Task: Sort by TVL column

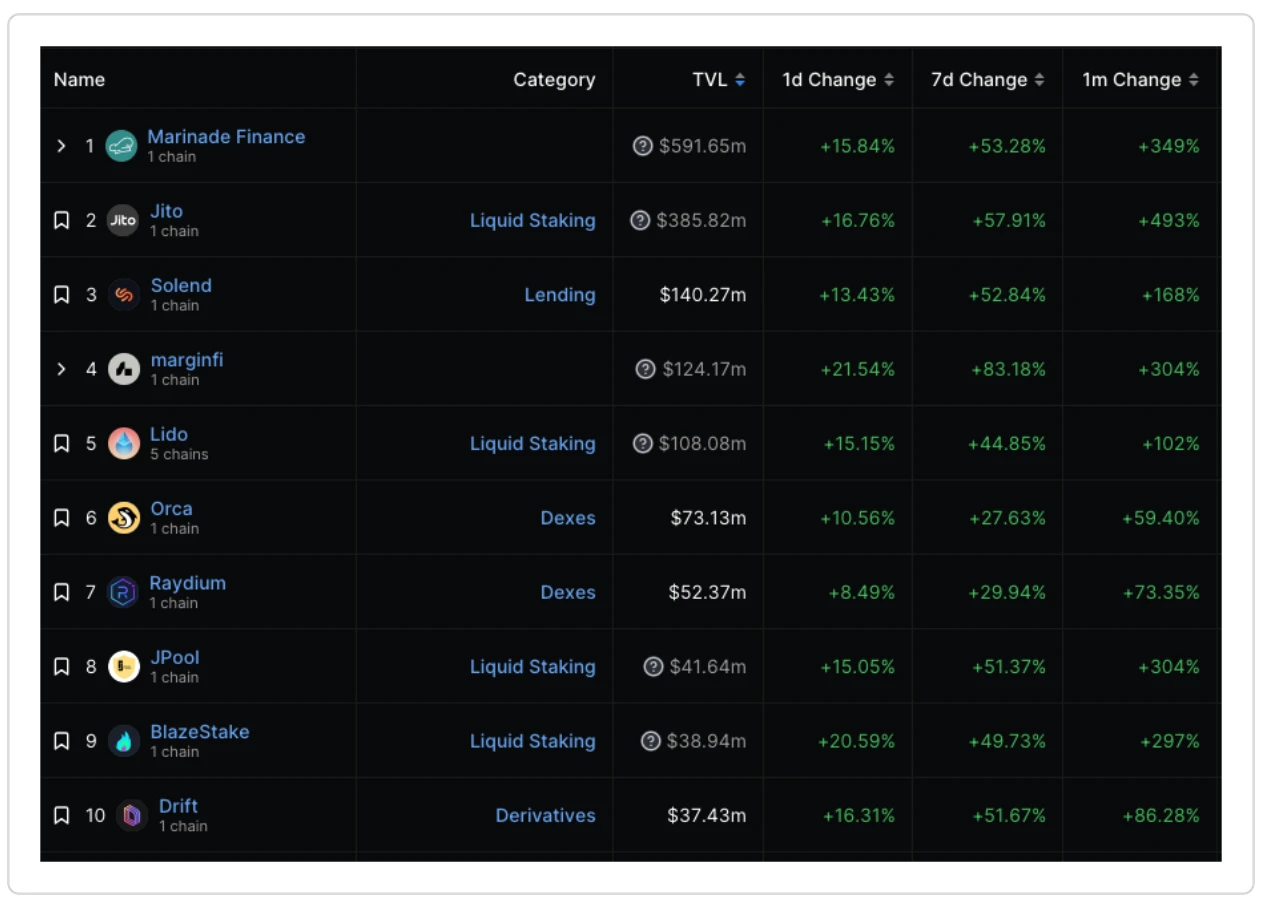Action: 739,80
